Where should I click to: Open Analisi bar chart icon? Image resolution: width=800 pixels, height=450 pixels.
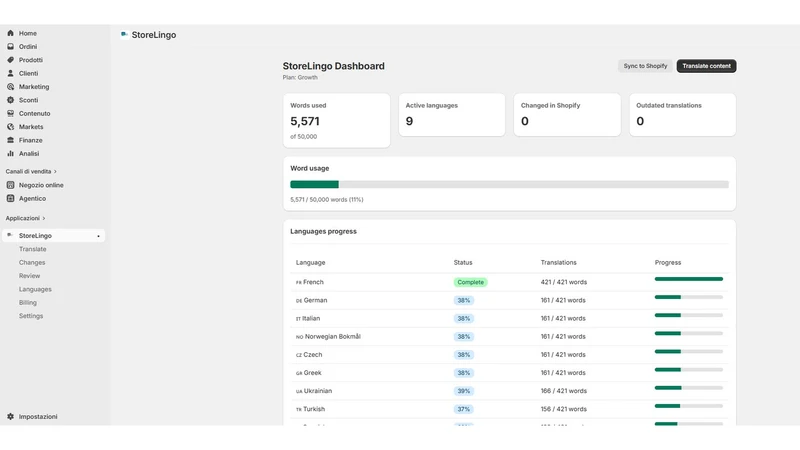click(10, 154)
